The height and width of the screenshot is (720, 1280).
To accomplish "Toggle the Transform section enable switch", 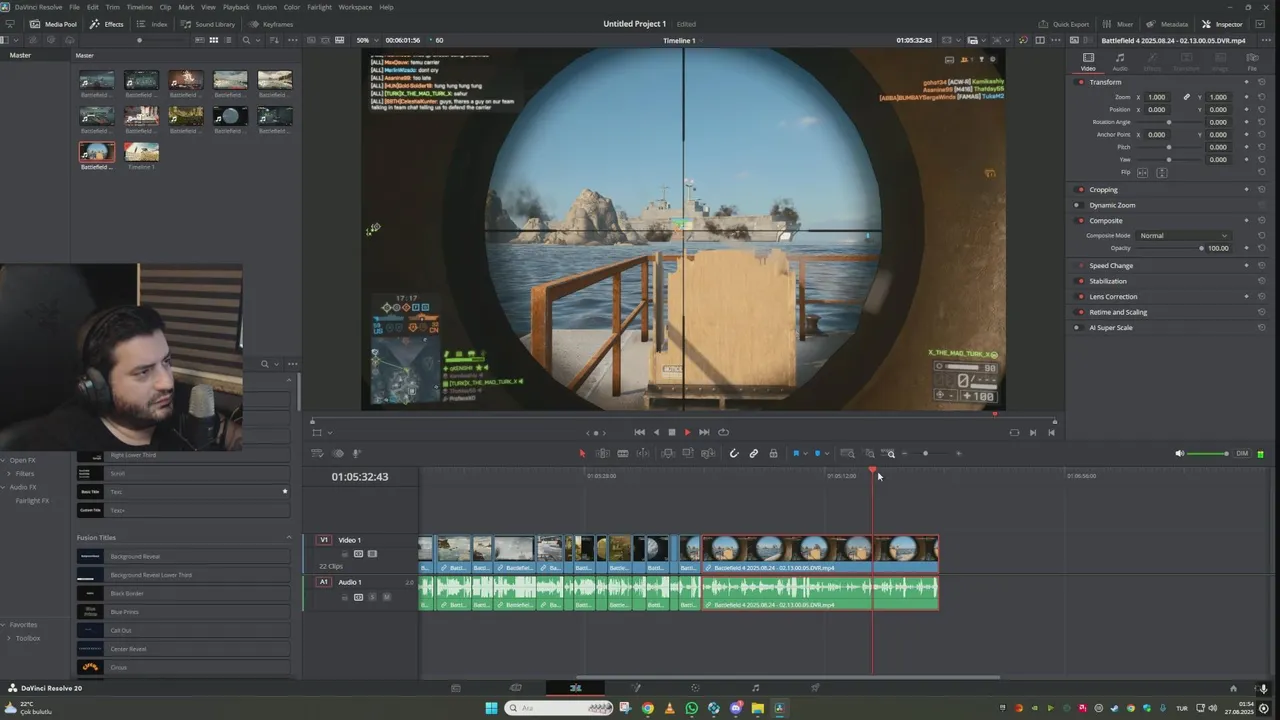I will point(1080,82).
